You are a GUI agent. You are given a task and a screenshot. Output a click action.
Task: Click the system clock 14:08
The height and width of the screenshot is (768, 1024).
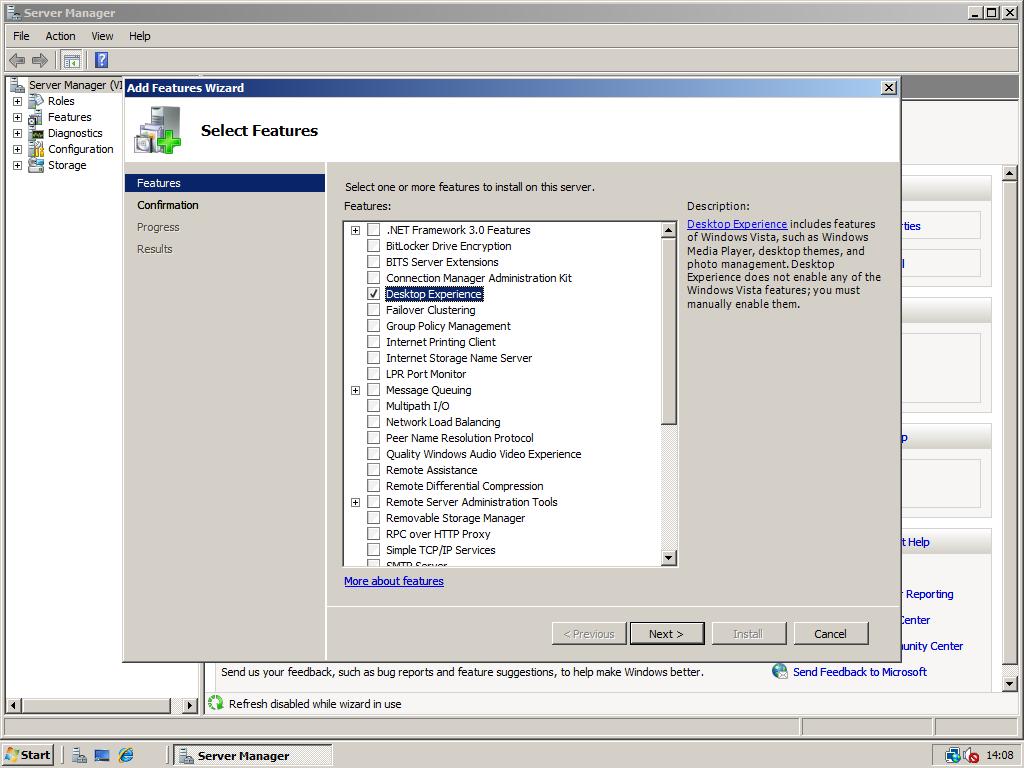pyautogui.click(x=1000, y=756)
